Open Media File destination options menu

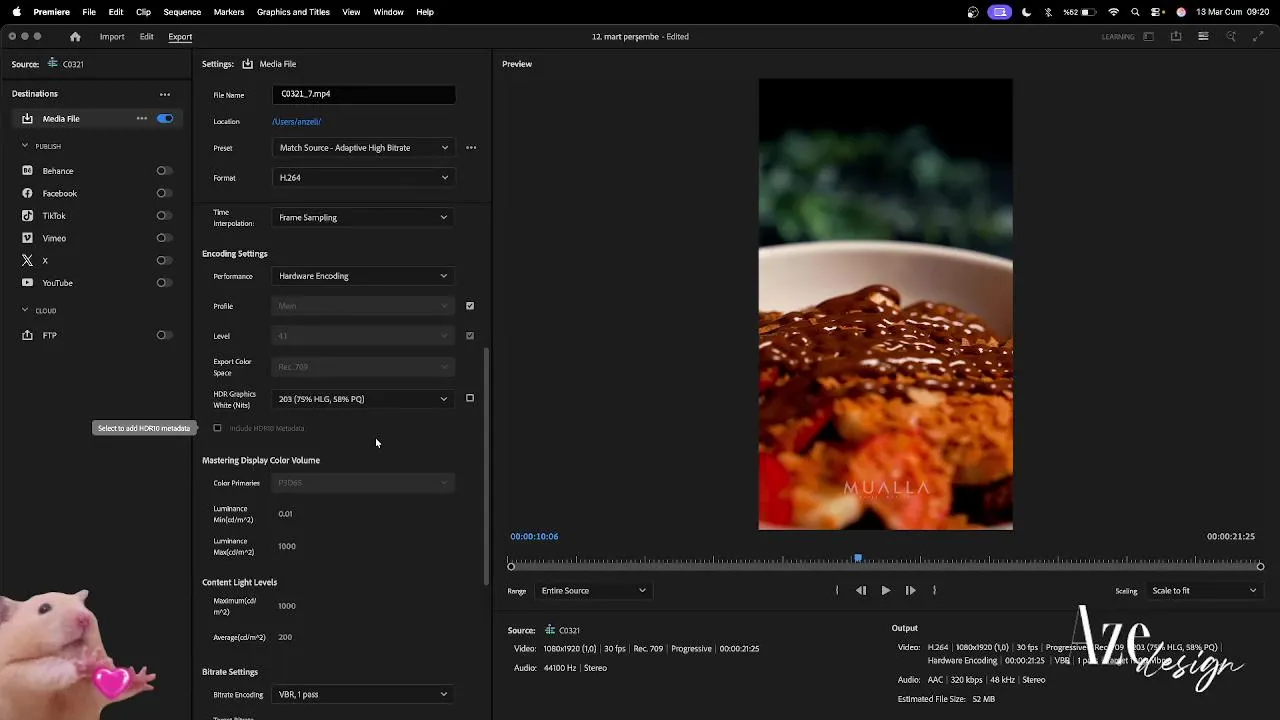[142, 119]
